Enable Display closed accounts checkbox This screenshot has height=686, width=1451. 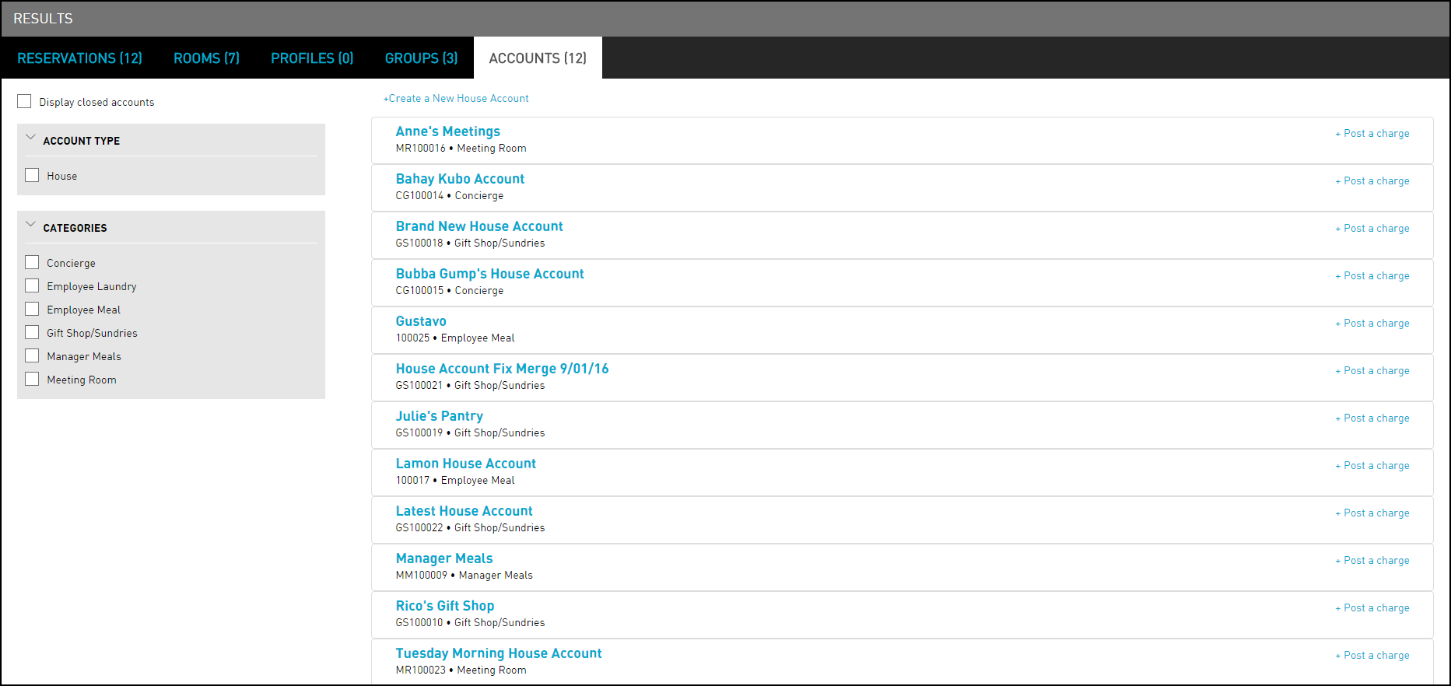24,102
